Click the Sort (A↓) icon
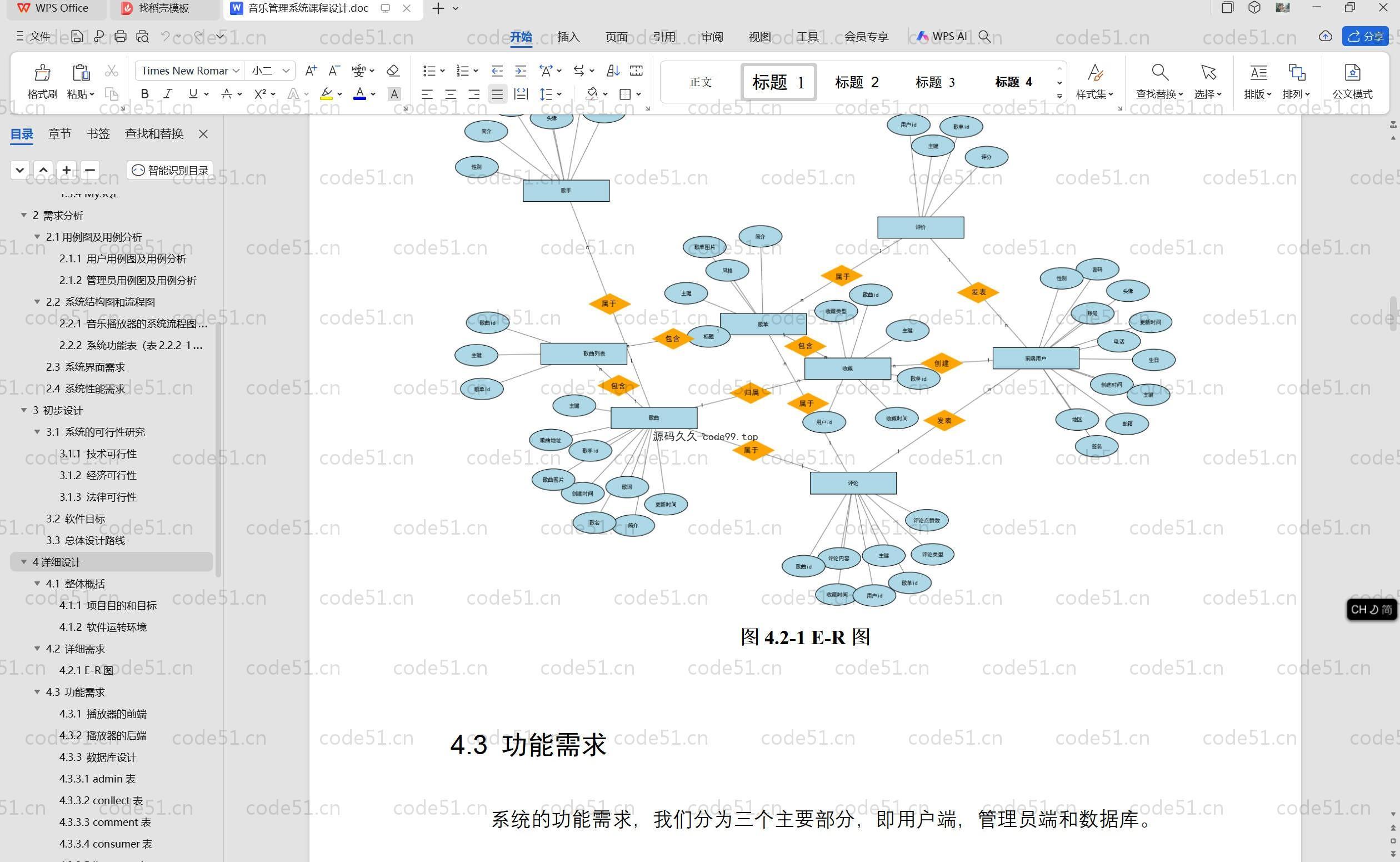Viewport: 1400px width, 862px height. pyautogui.click(x=613, y=71)
